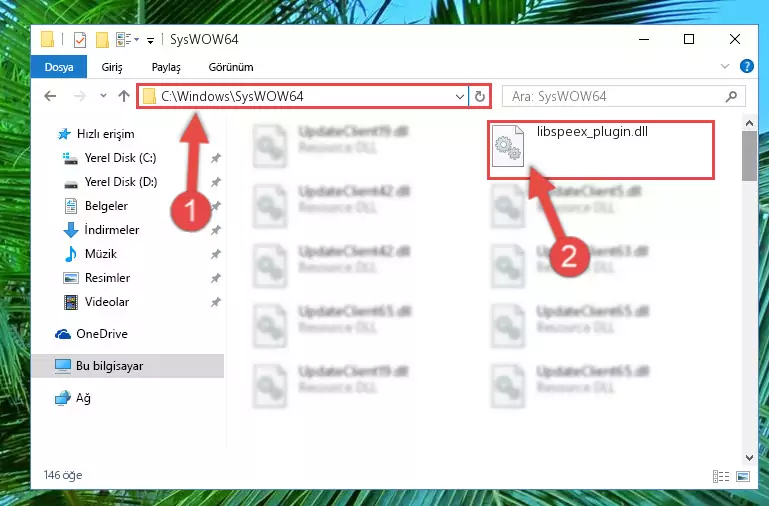769x506 pixels.
Task: Click the search magnifier icon
Action: tap(731, 97)
